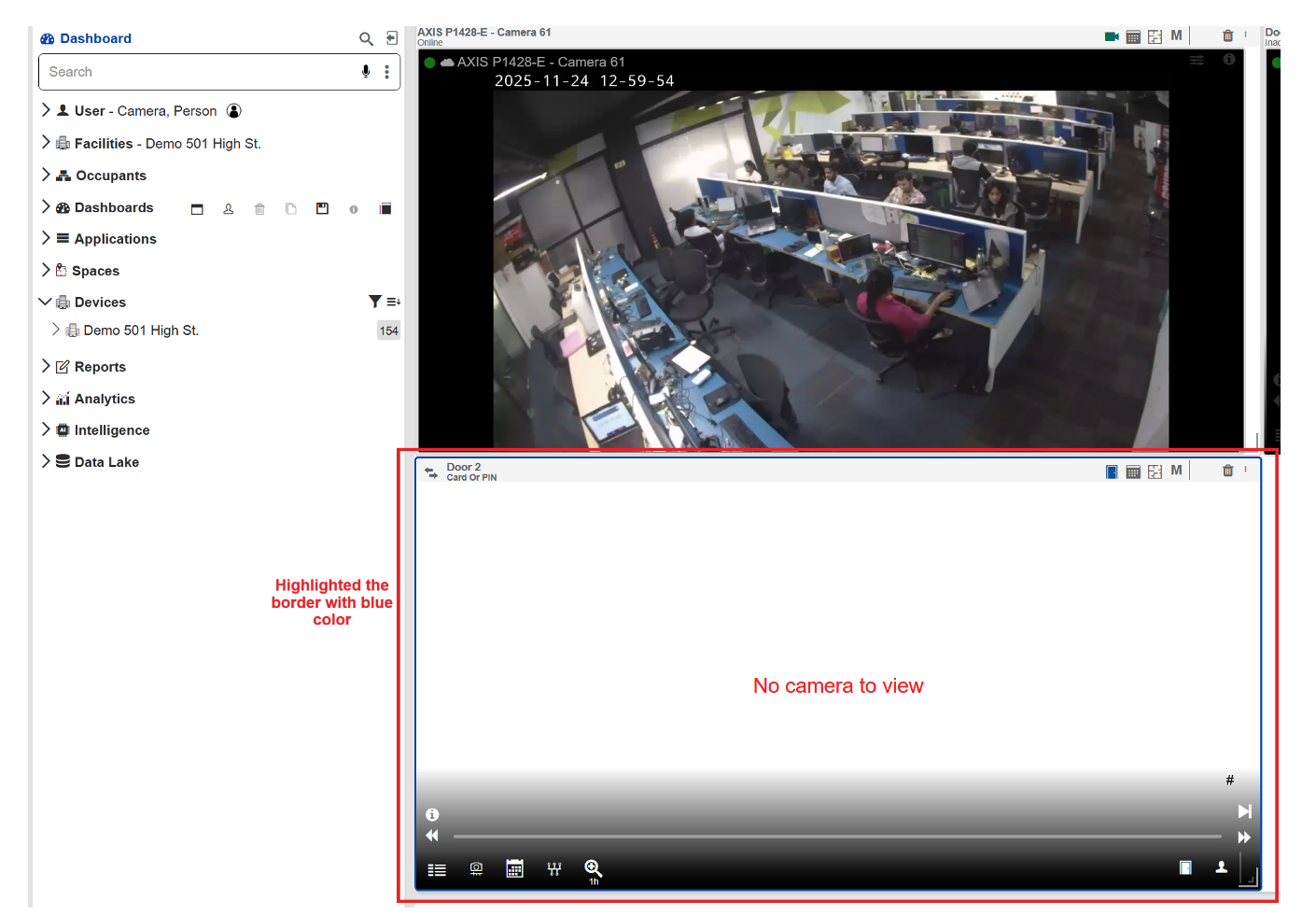This screenshot has width=1316, height=915.
Task: Open the Reports section
Action: pyautogui.click(x=100, y=367)
